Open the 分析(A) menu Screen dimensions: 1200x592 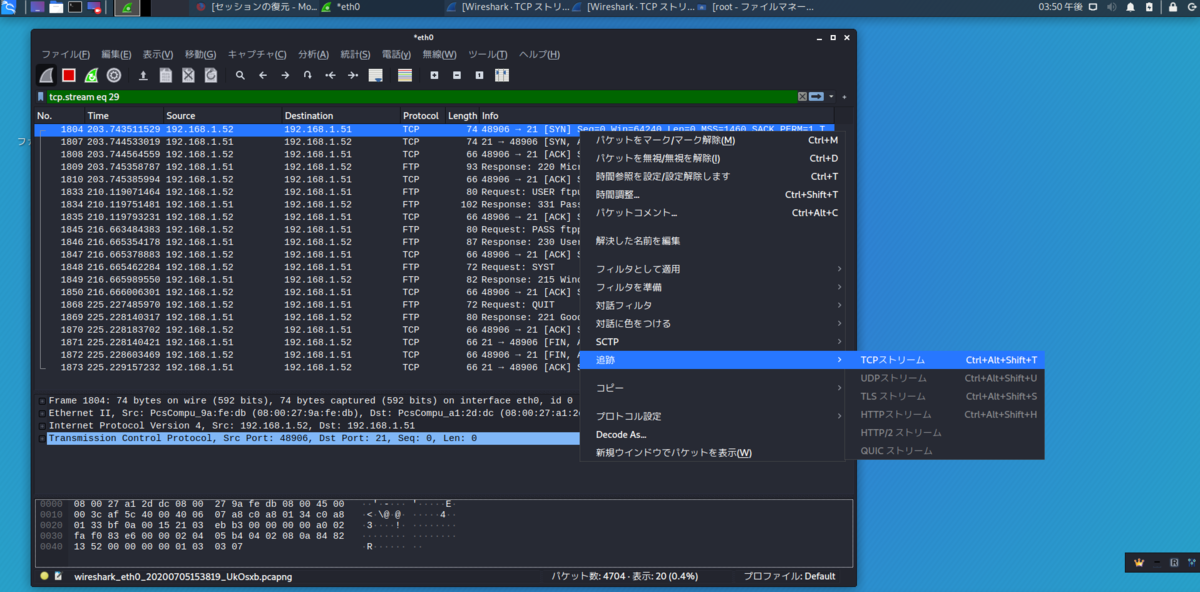[x=313, y=54]
